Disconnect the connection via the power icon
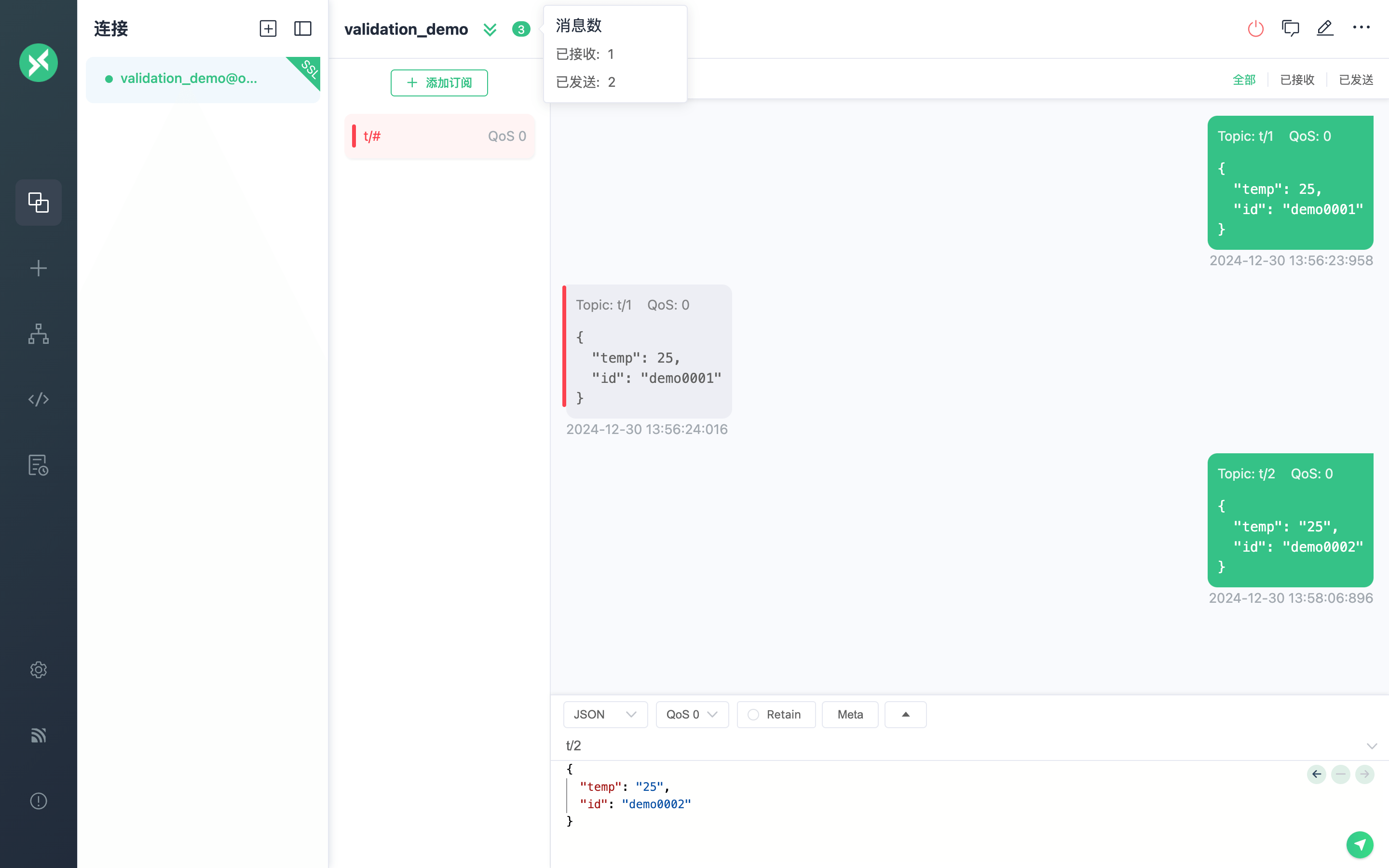This screenshot has height=868, width=1389. [x=1255, y=28]
